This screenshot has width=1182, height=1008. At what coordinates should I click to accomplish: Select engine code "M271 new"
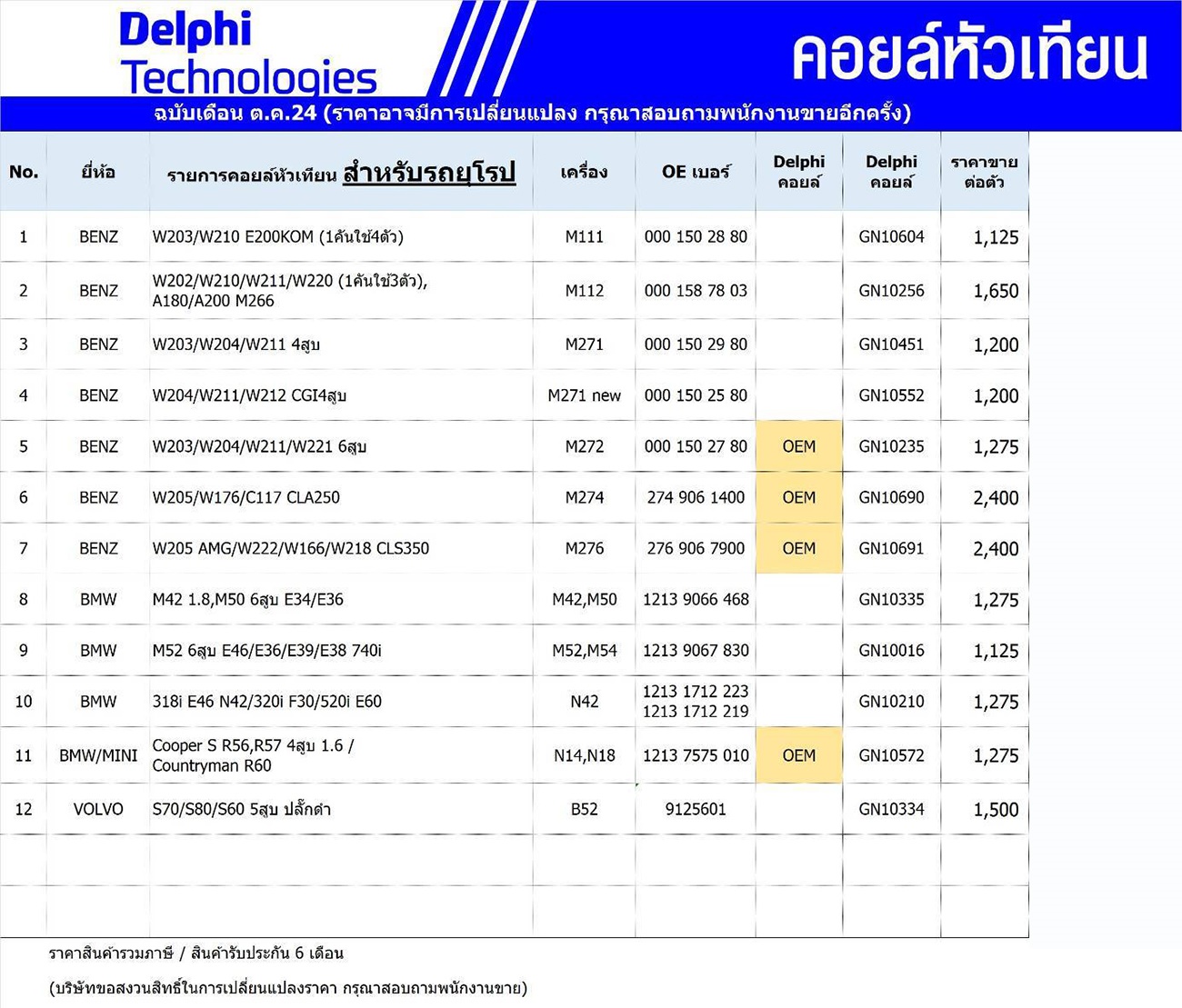point(585,395)
